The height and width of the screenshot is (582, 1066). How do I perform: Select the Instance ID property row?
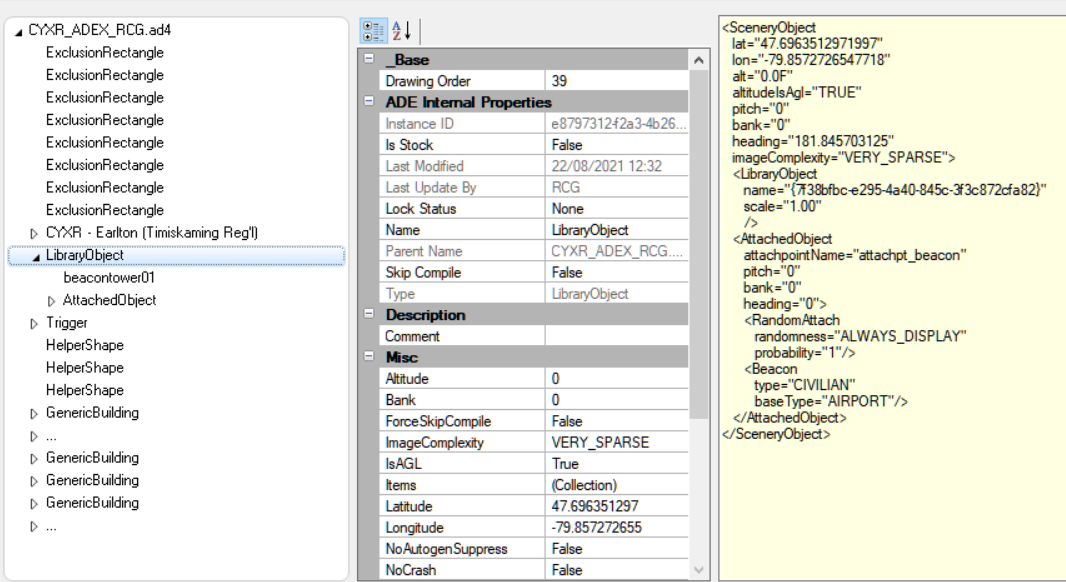tap(534, 124)
